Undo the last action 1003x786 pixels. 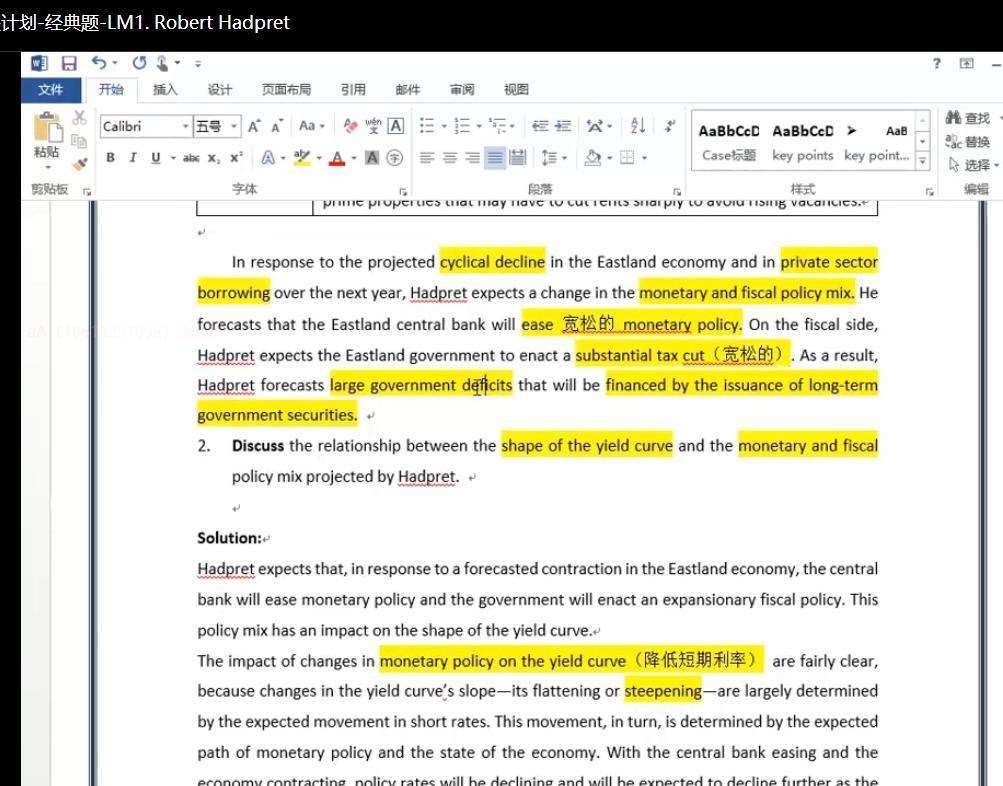coord(99,63)
